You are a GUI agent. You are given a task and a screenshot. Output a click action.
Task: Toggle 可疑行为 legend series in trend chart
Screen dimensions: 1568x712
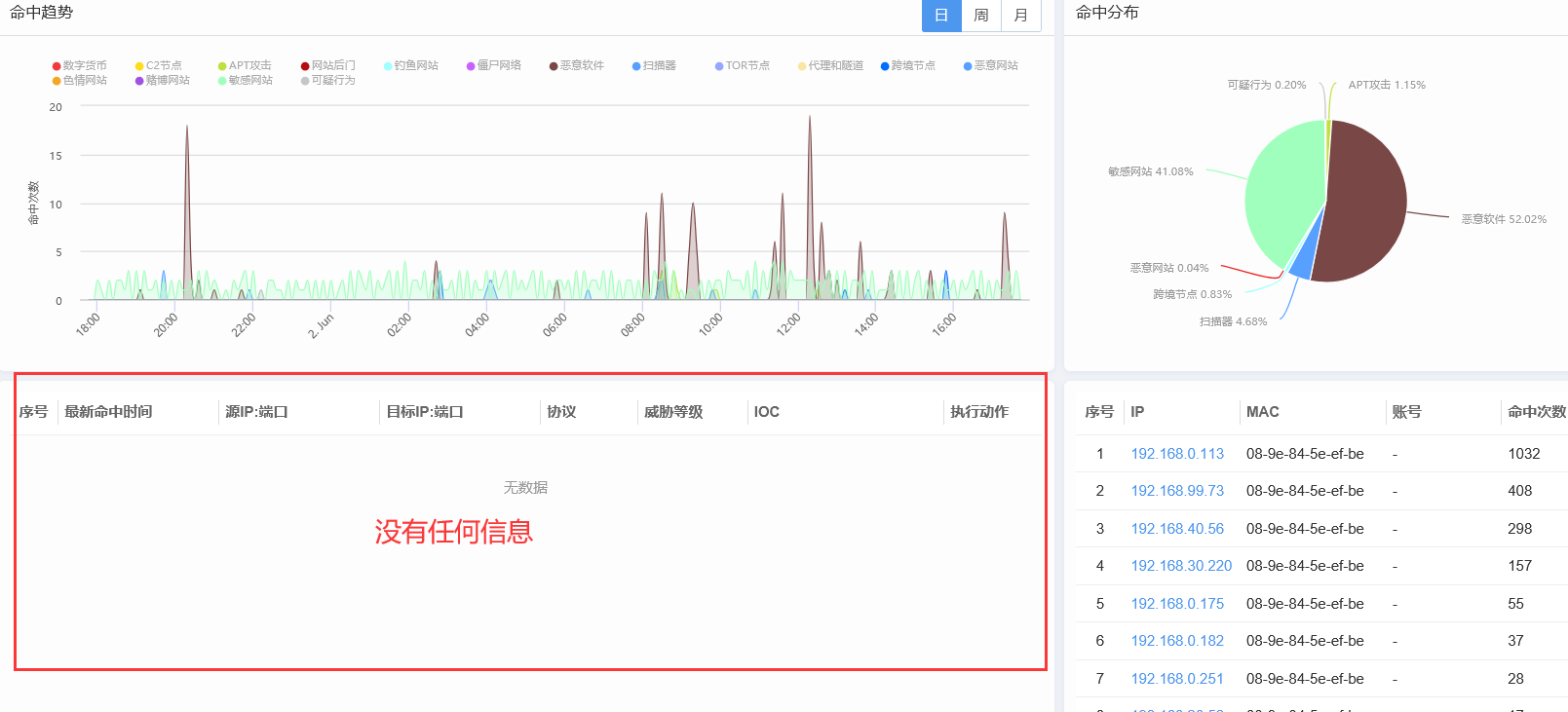328,80
